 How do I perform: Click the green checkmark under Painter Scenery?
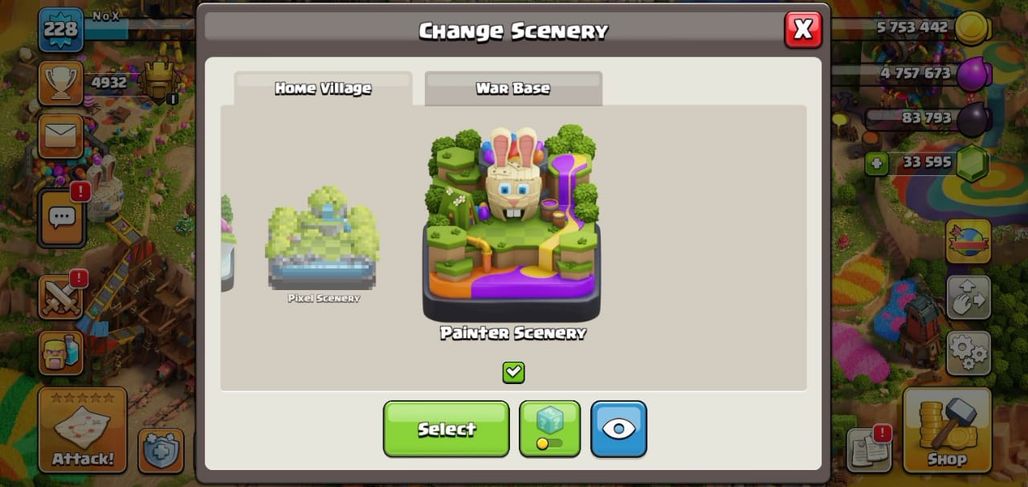pyautogui.click(x=513, y=372)
